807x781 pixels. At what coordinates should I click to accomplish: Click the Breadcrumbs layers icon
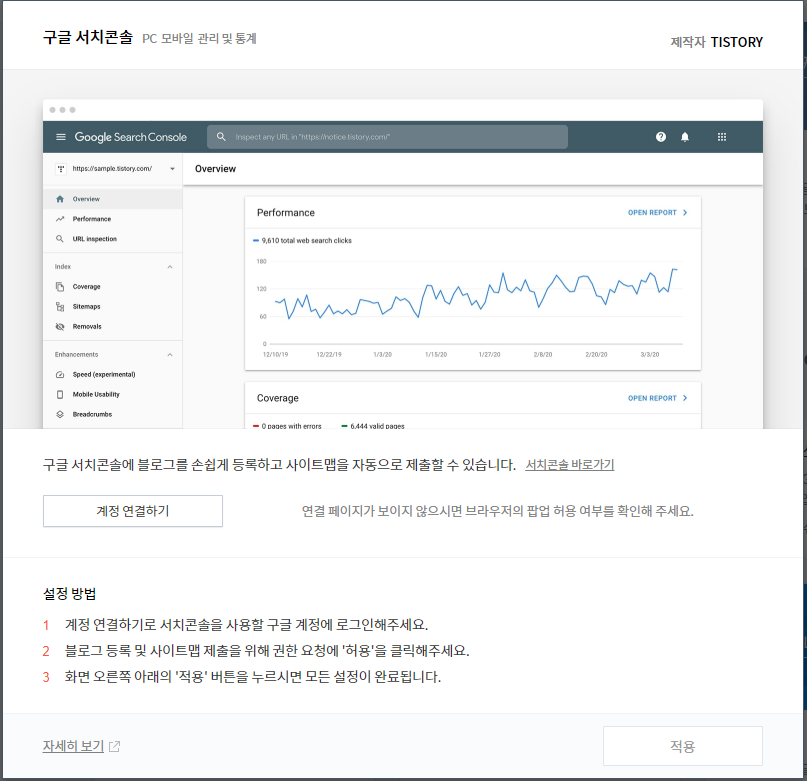tap(60, 414)
